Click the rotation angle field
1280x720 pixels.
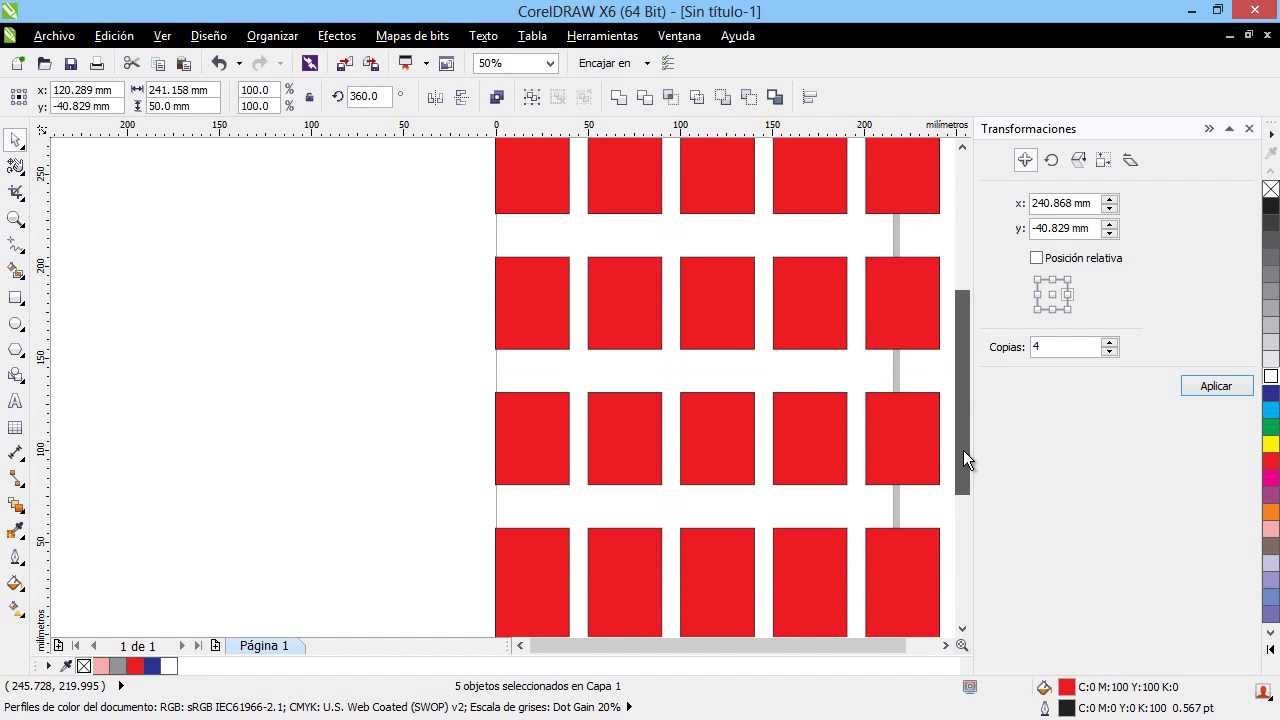370,97
